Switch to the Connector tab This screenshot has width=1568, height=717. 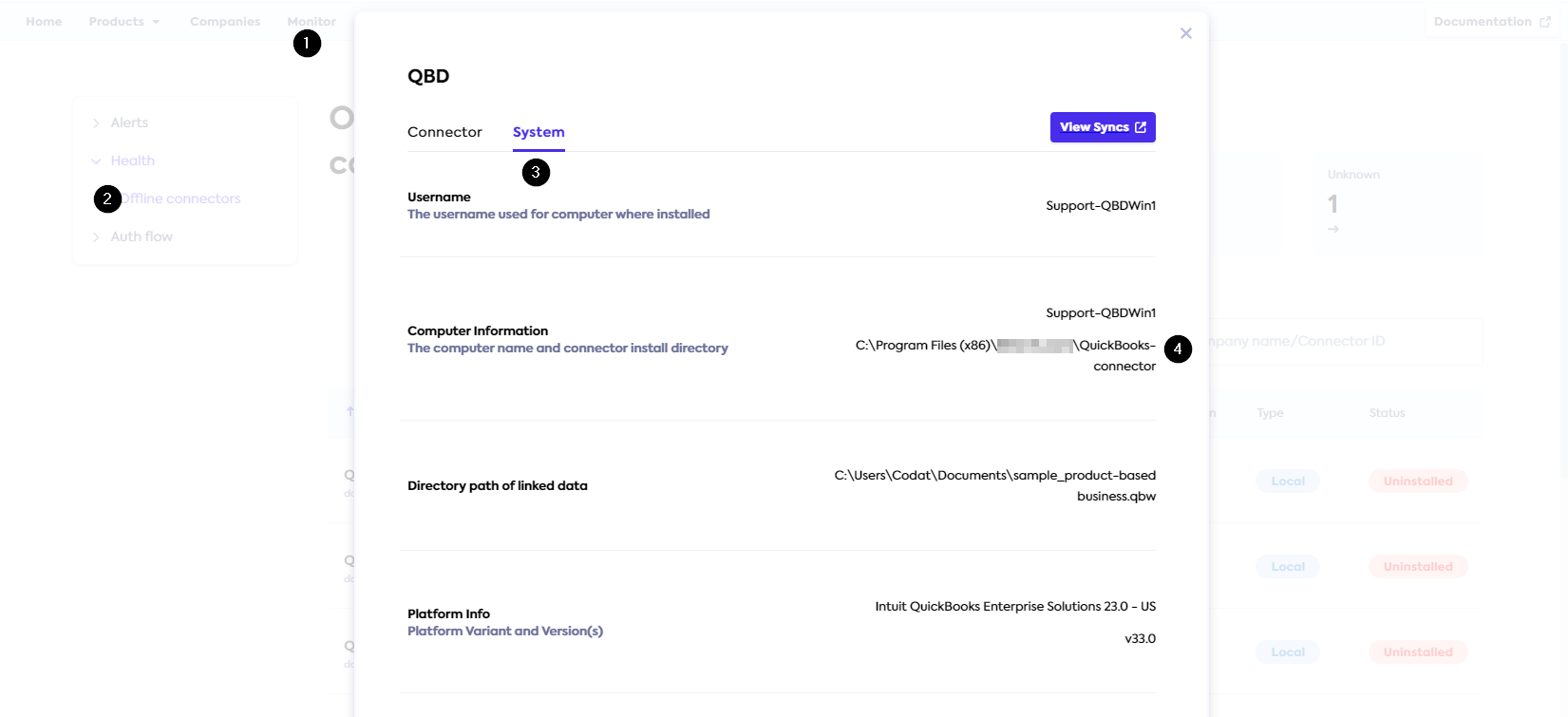444,132
